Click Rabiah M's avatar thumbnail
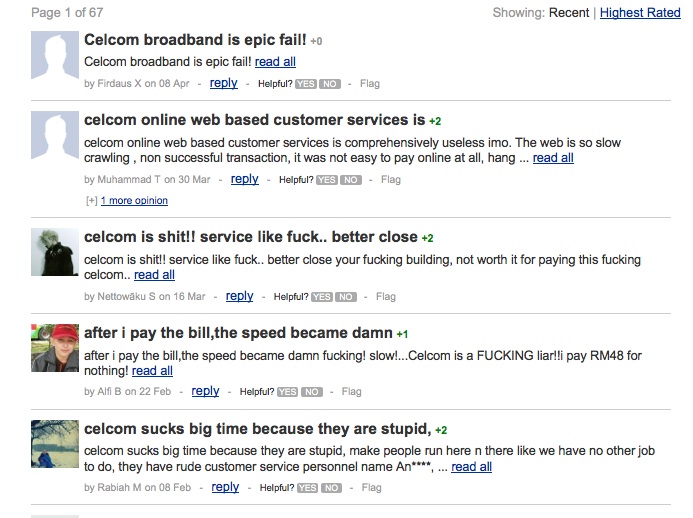Screen dimensions: 693x518 tap(54, 443)
